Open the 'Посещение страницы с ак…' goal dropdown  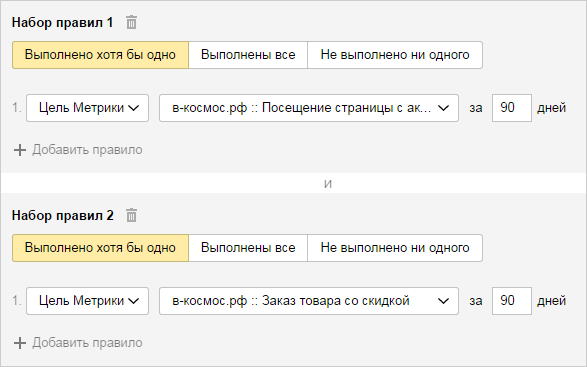click(309, 108)
